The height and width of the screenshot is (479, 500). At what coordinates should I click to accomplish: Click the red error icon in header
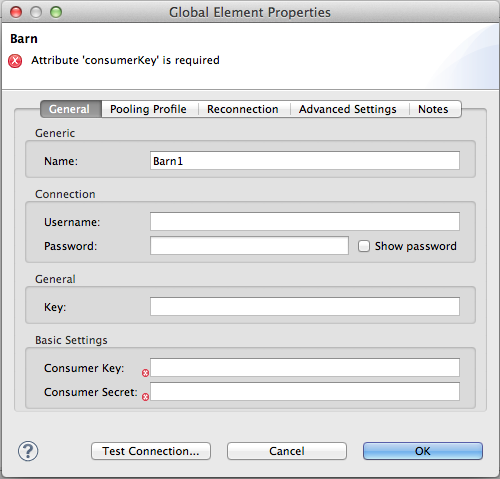(x=15, y=61)
